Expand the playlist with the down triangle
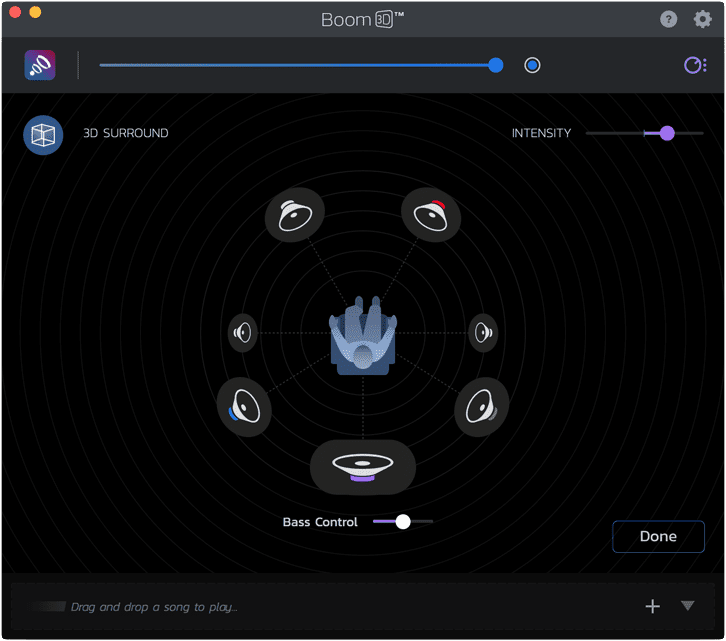 coord(688,605)
